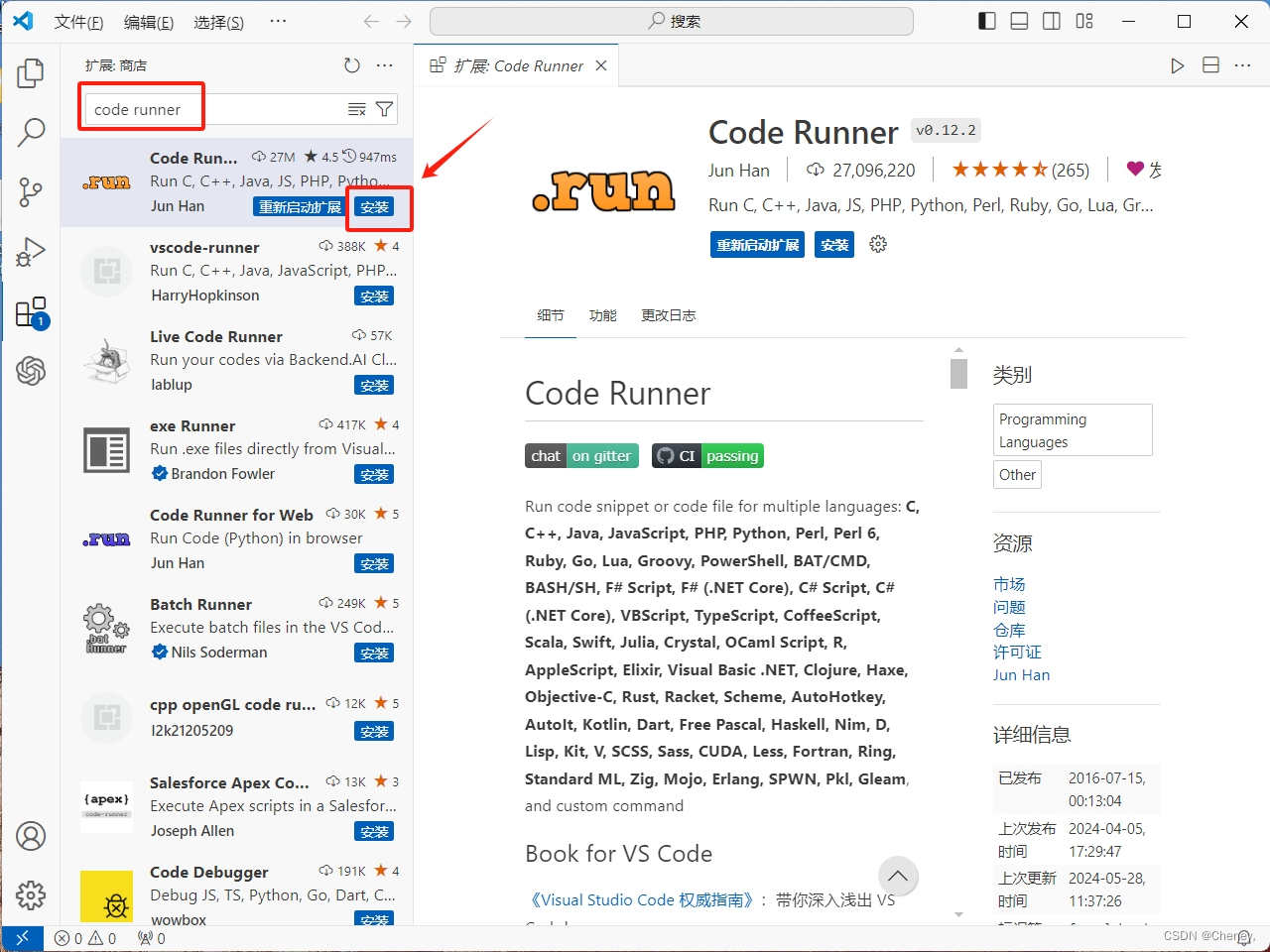Open errors and warnings in status bar
The height and width of the screenshot is (952, 1270).
[85, 938]
